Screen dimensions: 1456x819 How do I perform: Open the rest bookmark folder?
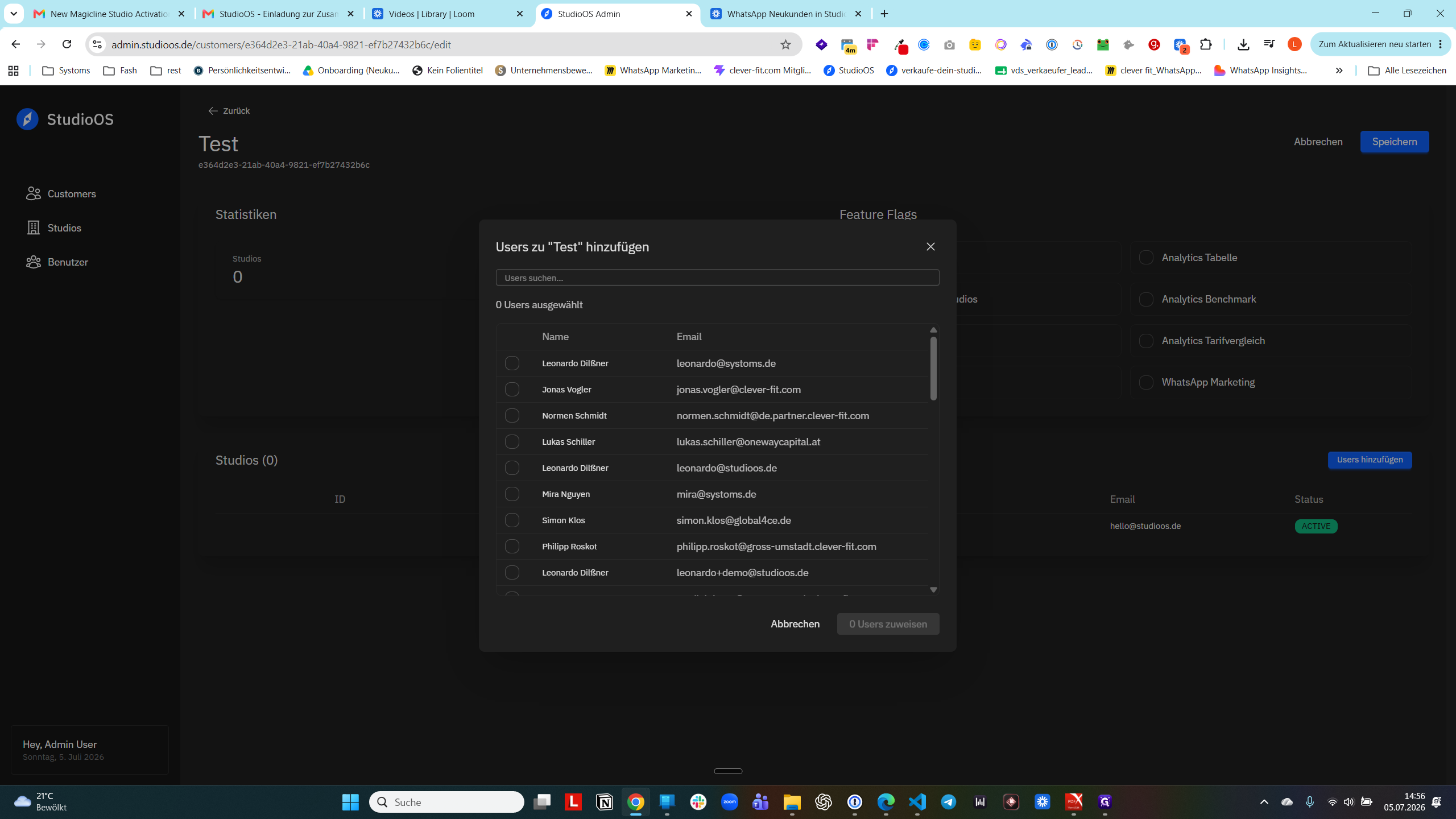(166, 71)
